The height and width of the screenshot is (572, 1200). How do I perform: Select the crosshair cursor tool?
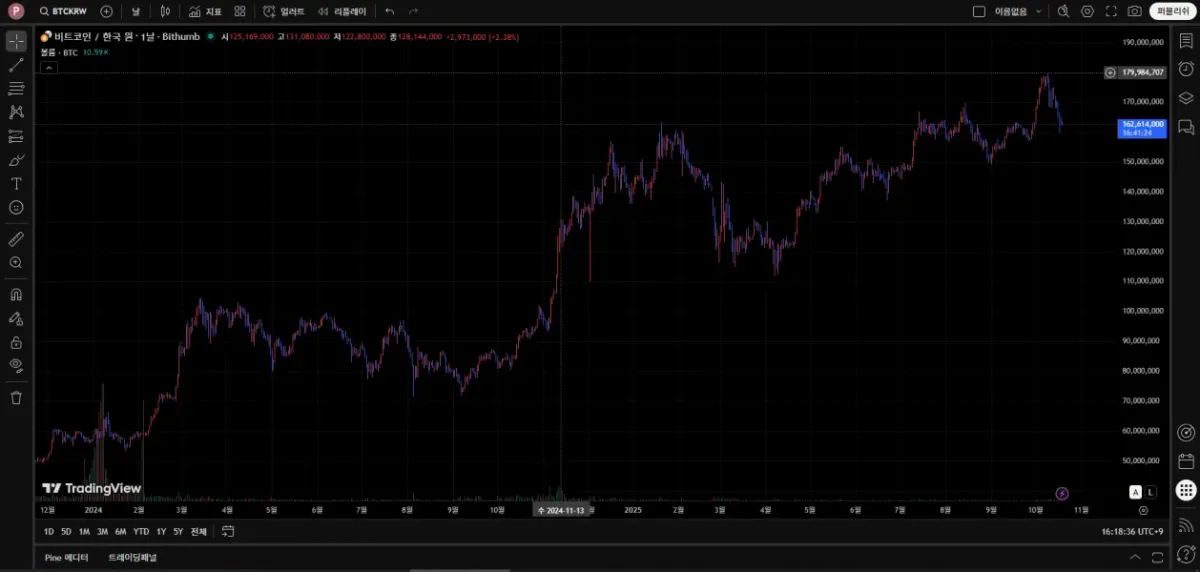[16, 41]
